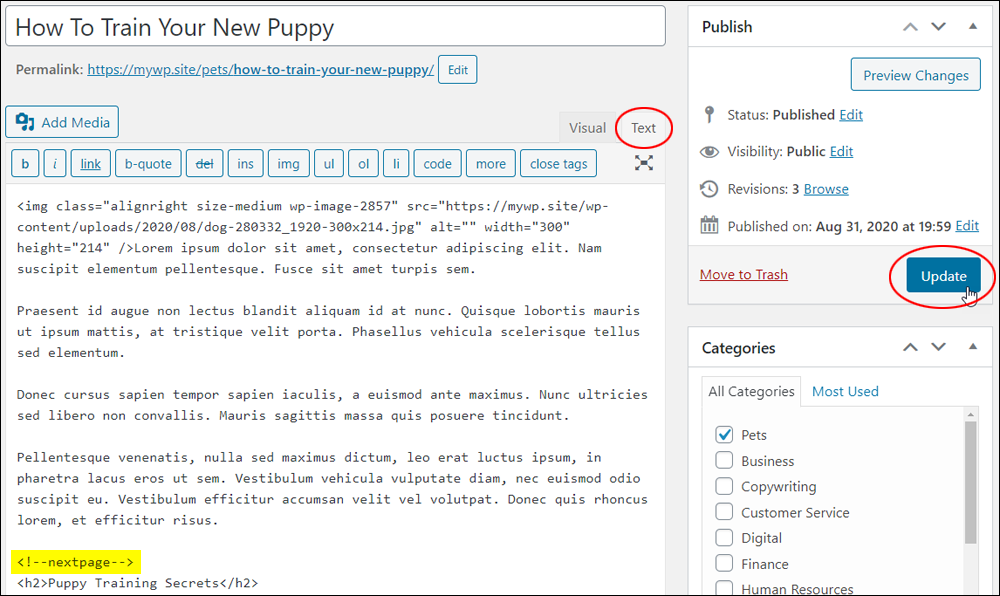The width and height of the screenshot is (1000, 596).
Task: Edit the Published on date
Action: pos(967,226)
